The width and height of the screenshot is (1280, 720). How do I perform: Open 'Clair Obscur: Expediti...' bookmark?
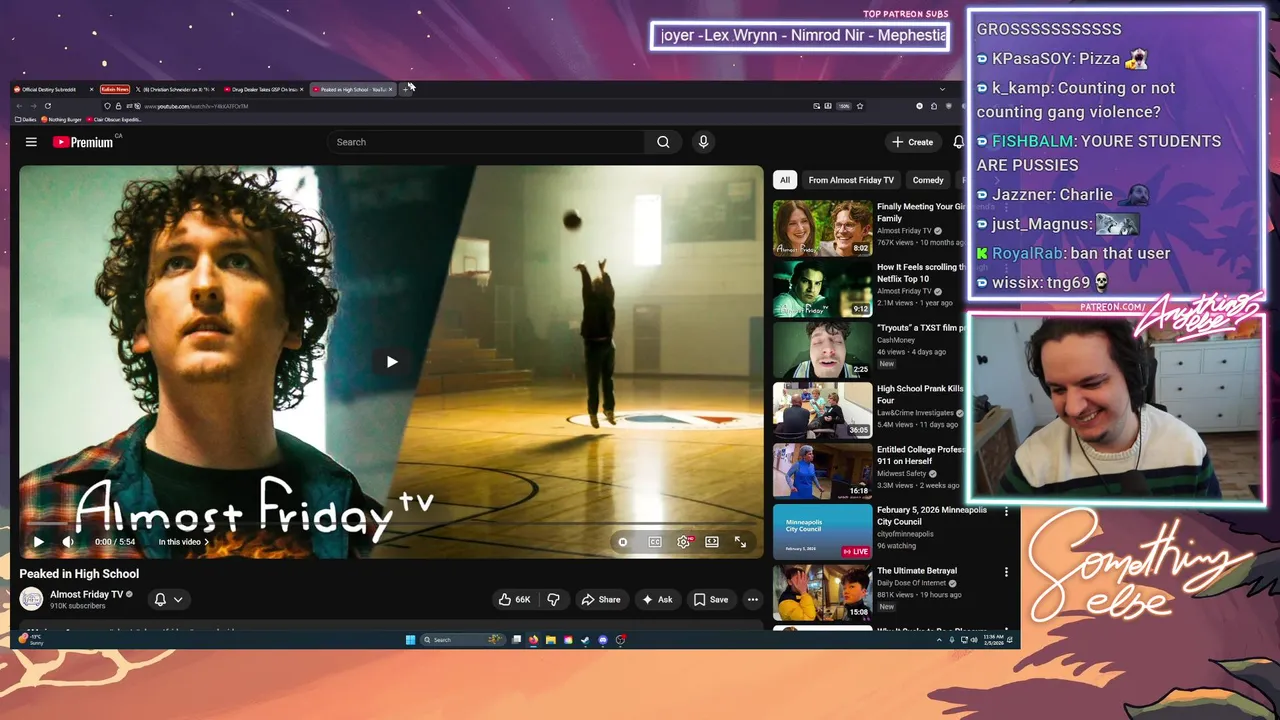[114, 119]
